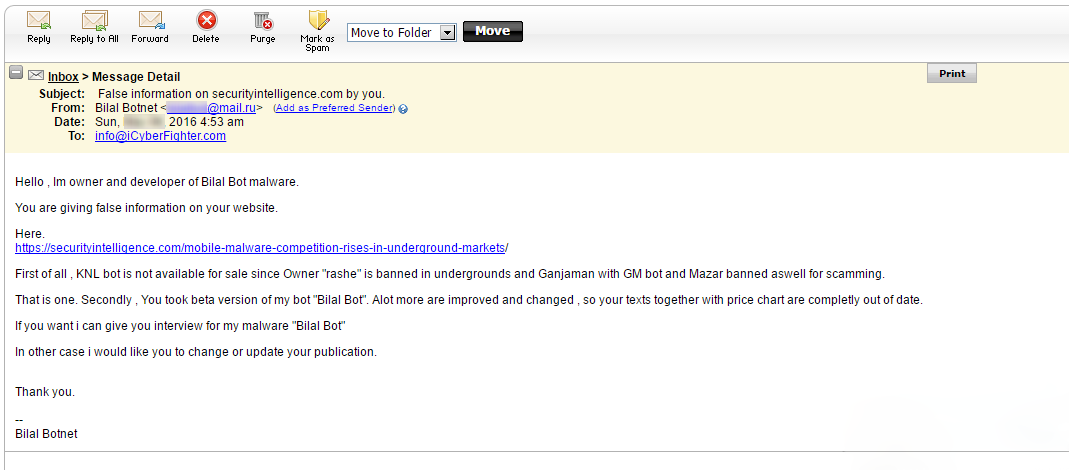
Task: Click the red Delete icon
Action: pos(206,20)
